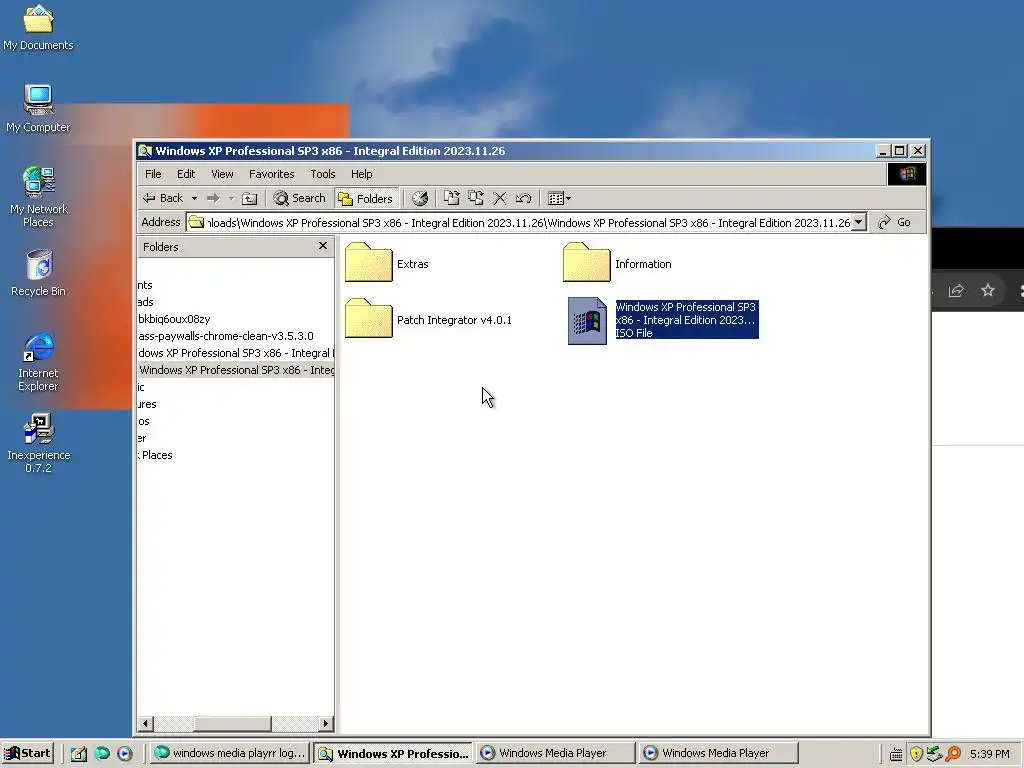Image resolution: width=1024 pixels, height=768 pixels.
Task: Click the orange magnifier tray icon
Action: [x=953, y=754]
